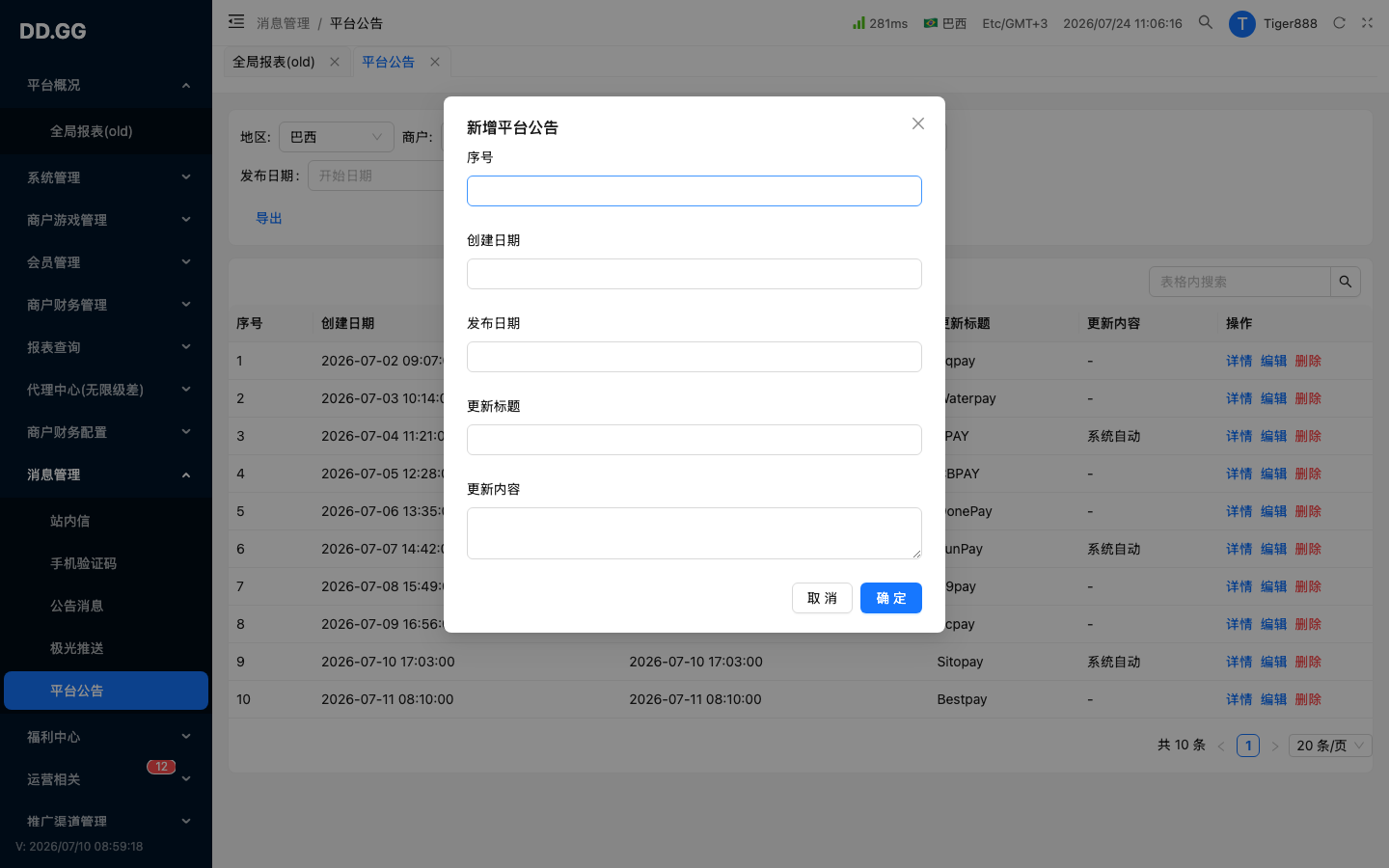This screenshot has height=868, width=1389.
Task: Expand the 运营相关 sidebar menu
Action: click(x=106, y=779)
